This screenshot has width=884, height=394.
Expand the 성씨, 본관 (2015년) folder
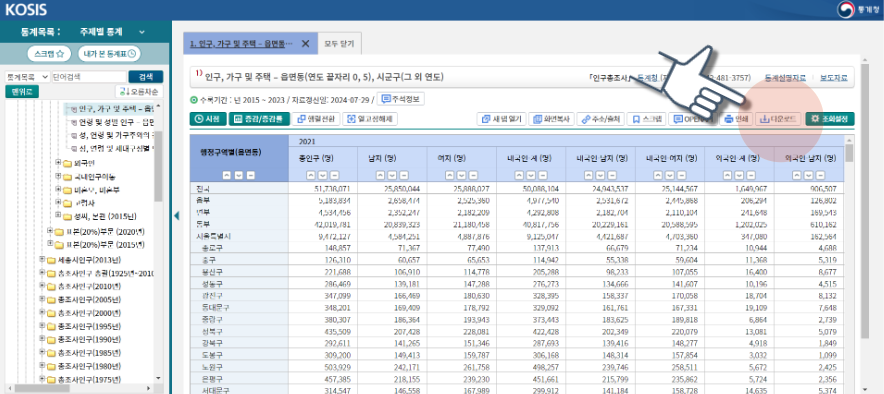click(x=58, y=216)
